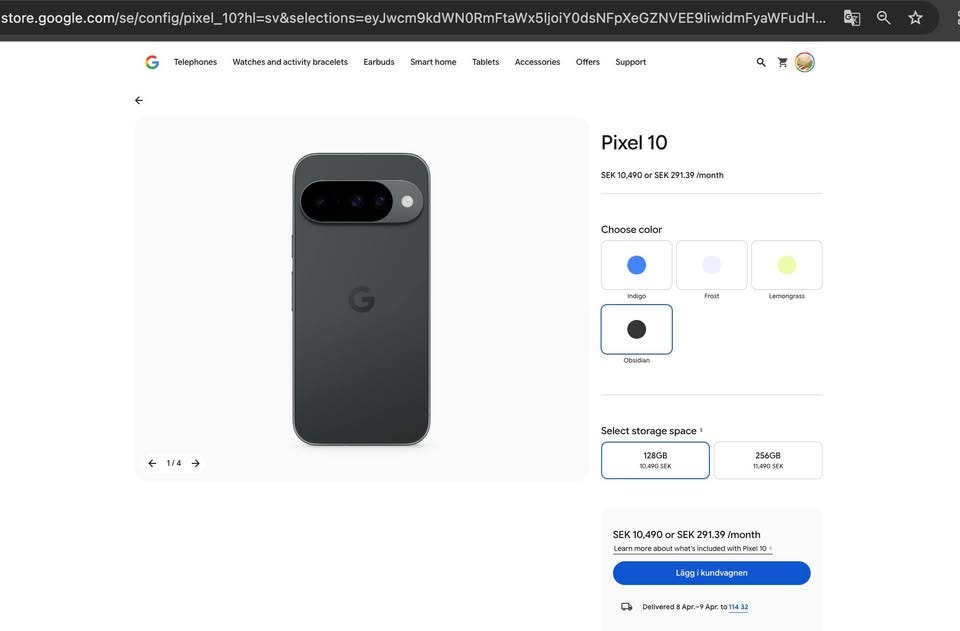Click the Lägg i kundvagnen button
The height and width of the screenshot is (631, 960).
tap(711, 573)
